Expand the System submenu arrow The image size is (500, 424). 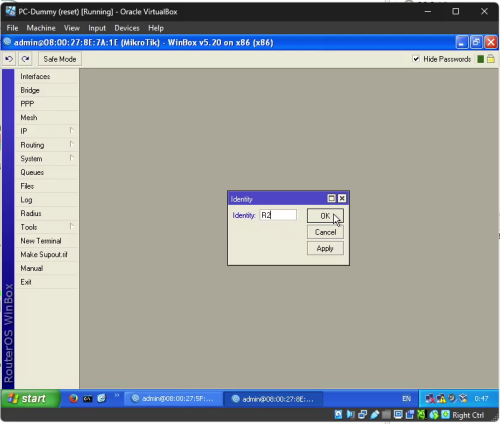click(x=71, y=158)
